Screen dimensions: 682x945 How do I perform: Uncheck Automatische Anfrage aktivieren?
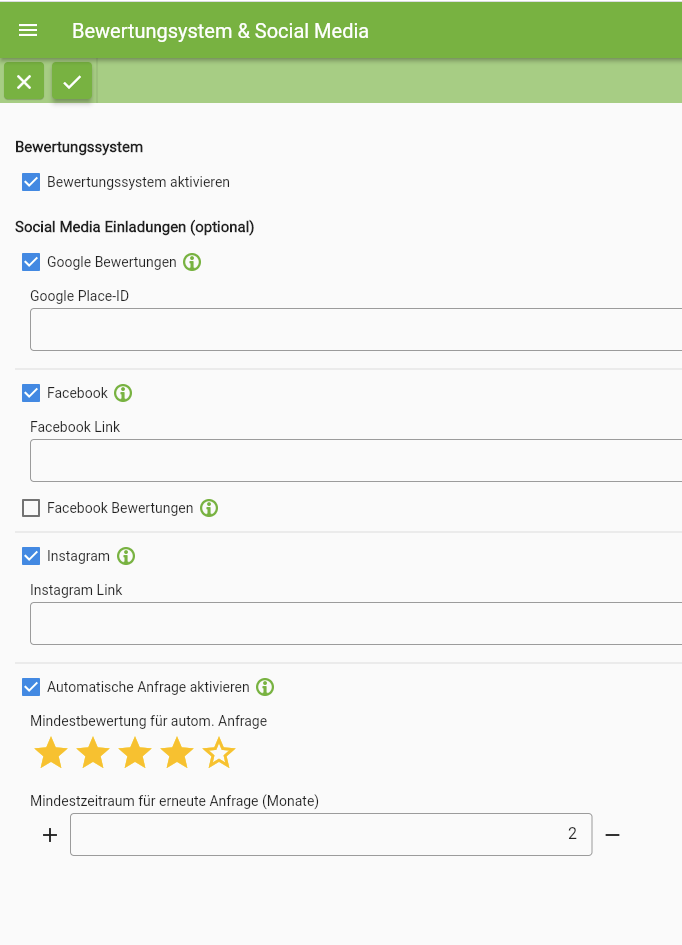[x=31, y=687]
